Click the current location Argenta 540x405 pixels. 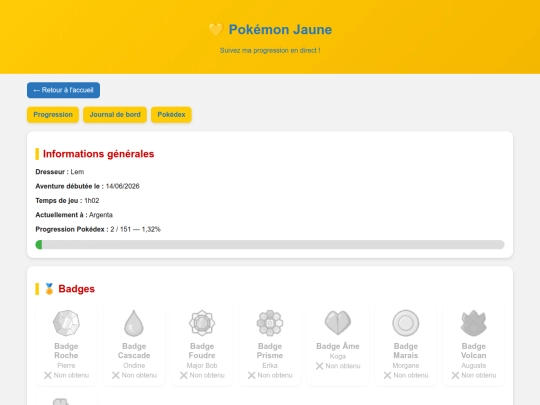(x=101, y=215)
